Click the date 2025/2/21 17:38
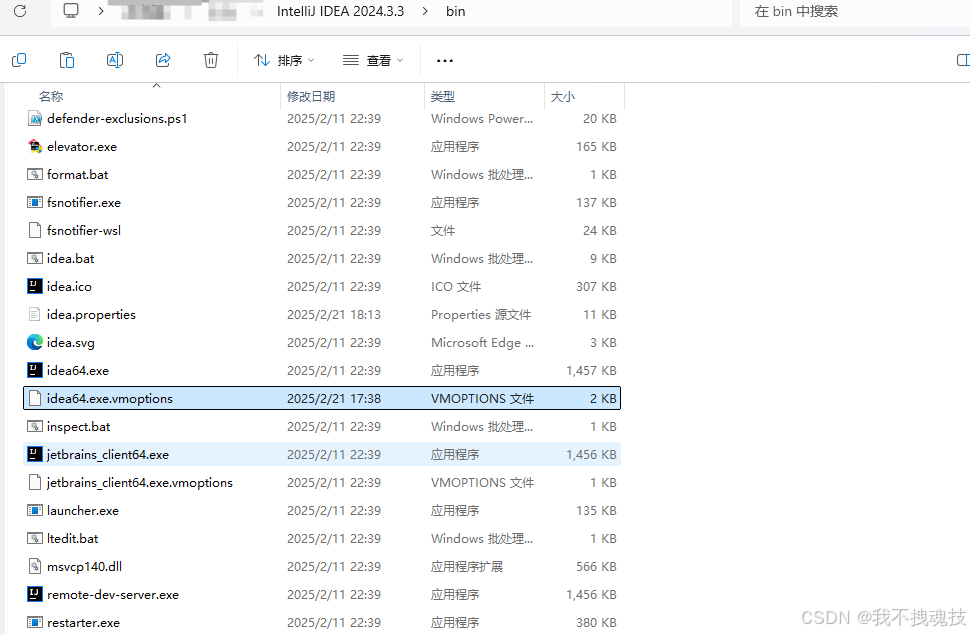Screen dimensions: 970x635 tap(333, 399)
